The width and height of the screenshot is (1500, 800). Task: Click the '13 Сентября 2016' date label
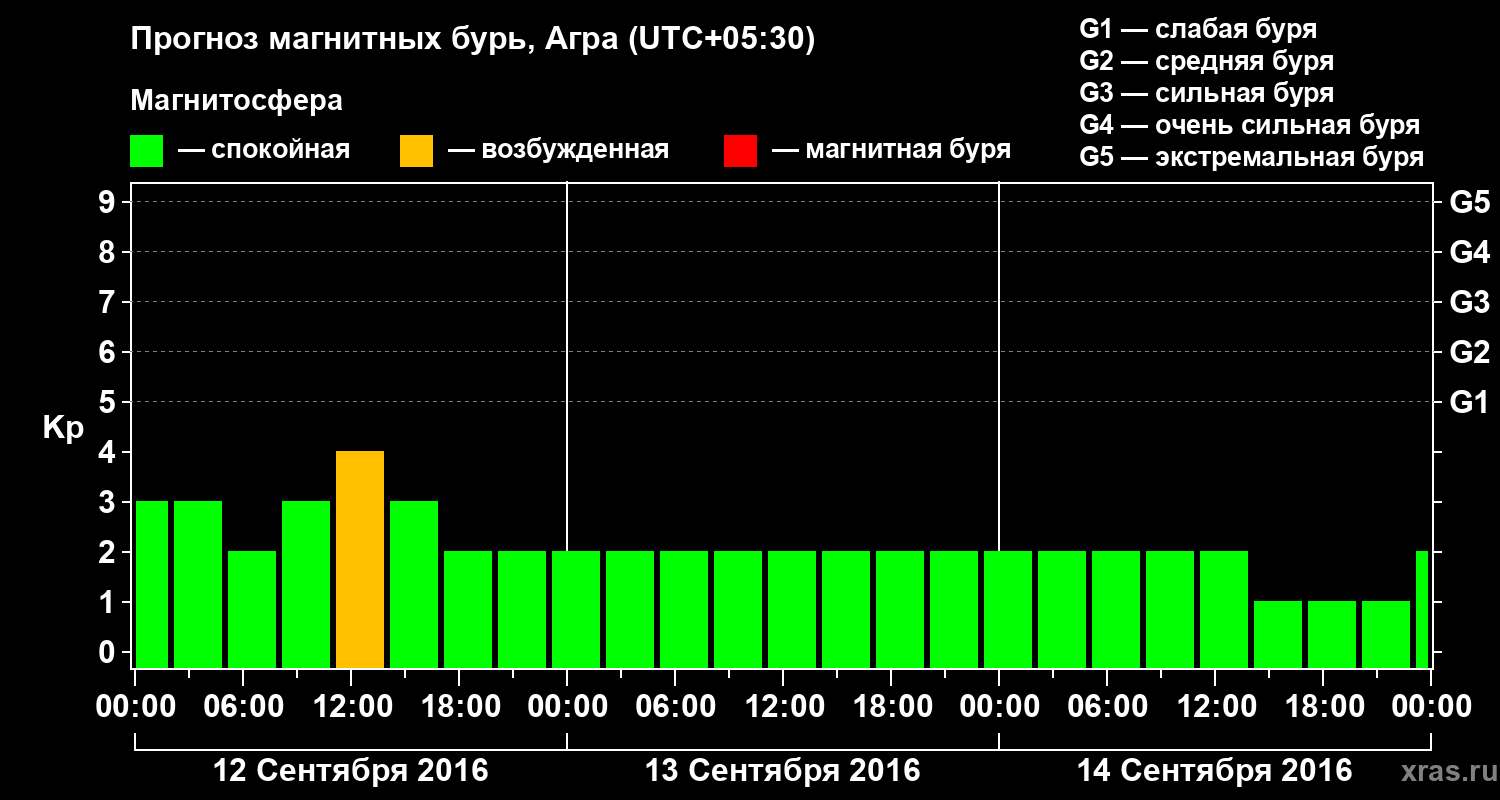coord(783,771)
